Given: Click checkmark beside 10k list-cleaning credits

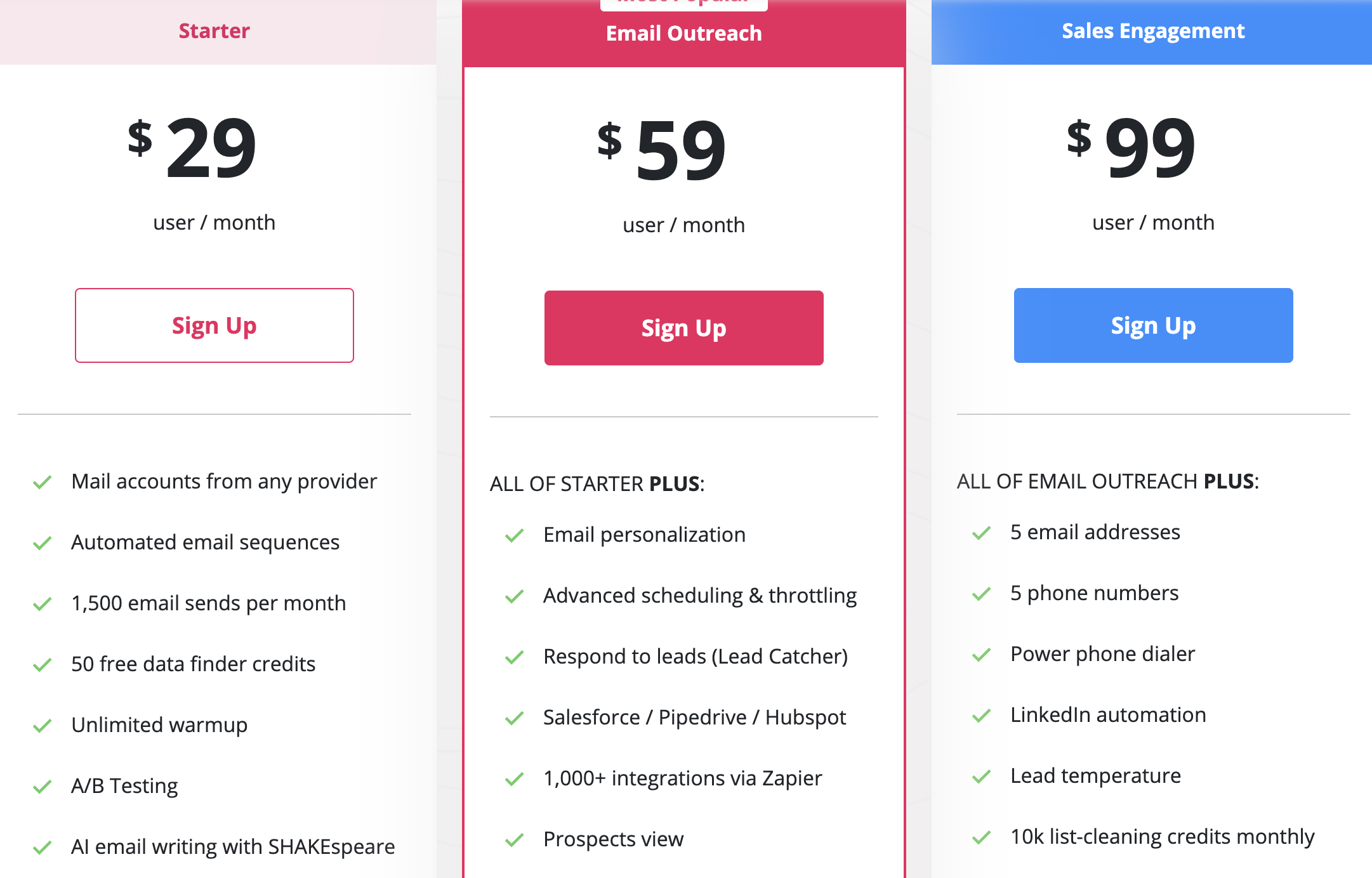Looking at the screenshot, I should click(x=981, y=837).
